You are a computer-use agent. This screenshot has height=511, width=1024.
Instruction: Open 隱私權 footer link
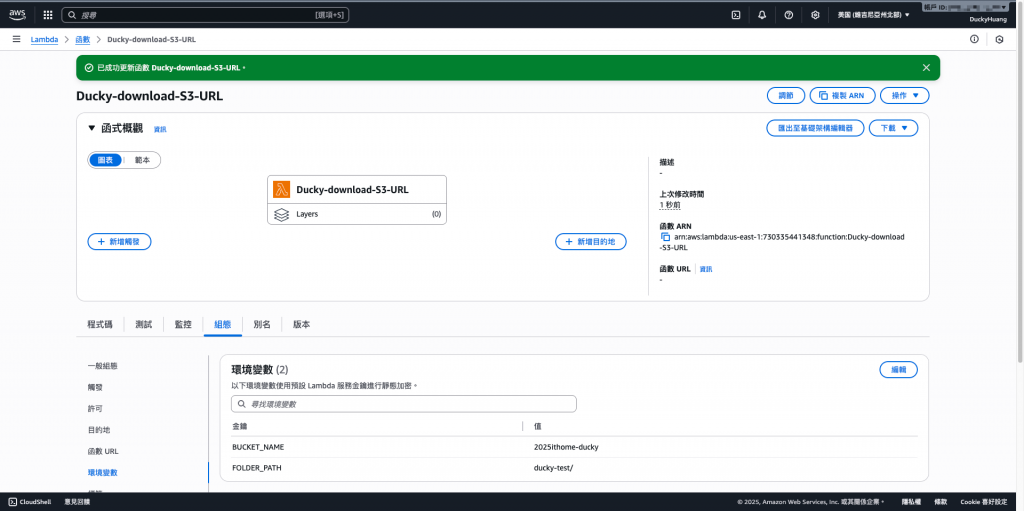(911, 502)
